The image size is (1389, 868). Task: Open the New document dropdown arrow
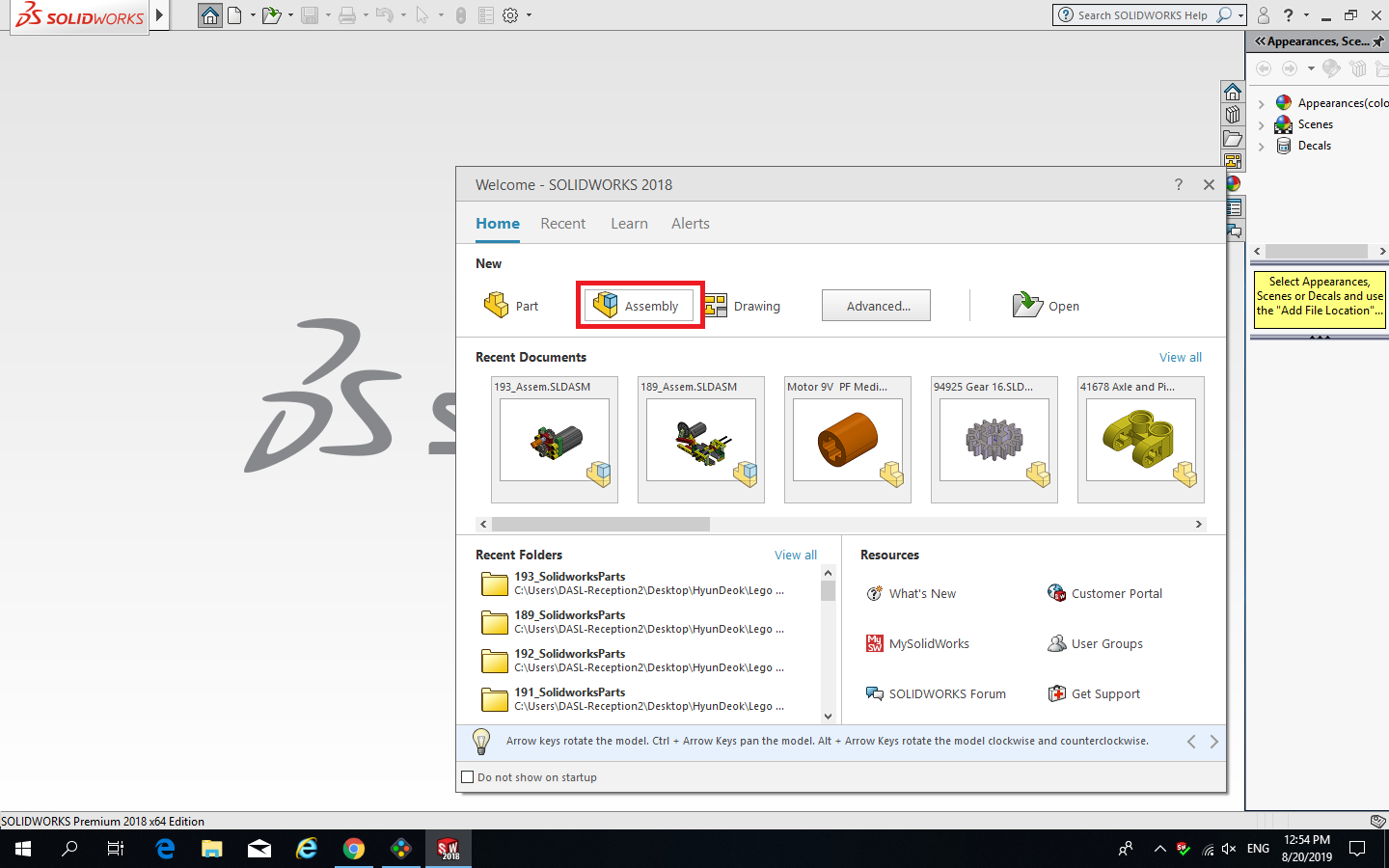[x=253, y=15]
